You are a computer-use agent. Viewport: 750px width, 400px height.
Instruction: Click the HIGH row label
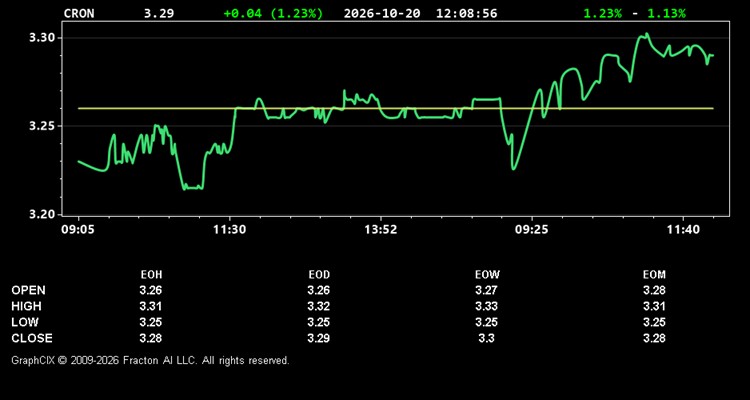click(26, 306)
